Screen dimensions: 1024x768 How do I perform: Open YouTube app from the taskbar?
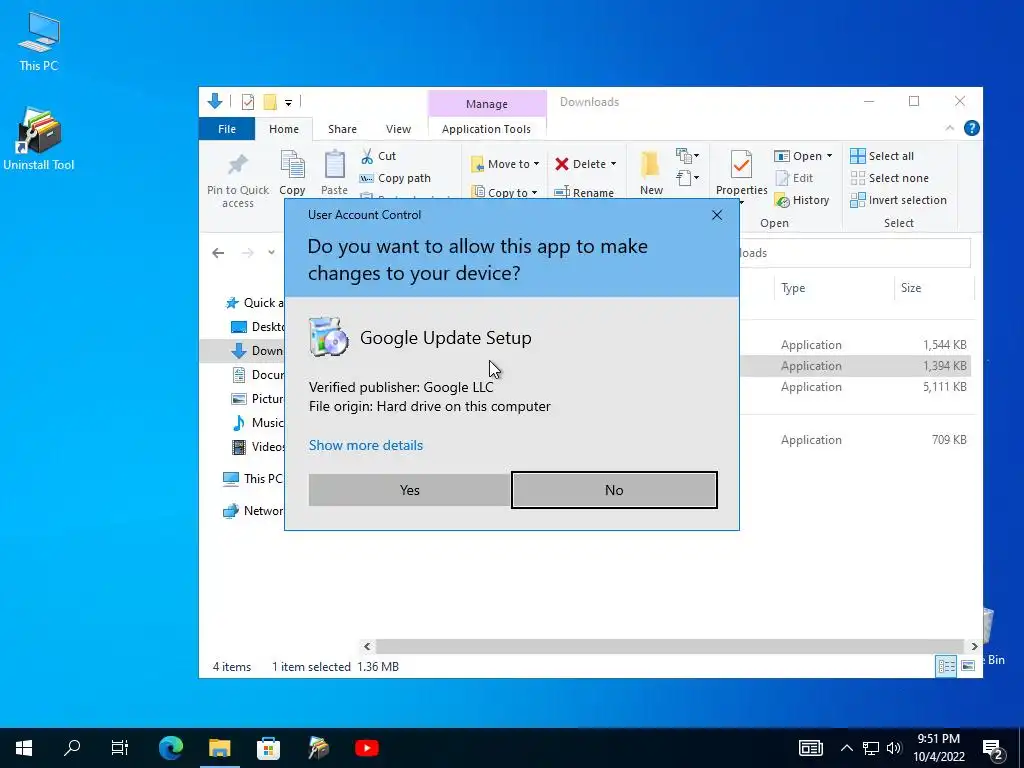[x=366, y=748]
